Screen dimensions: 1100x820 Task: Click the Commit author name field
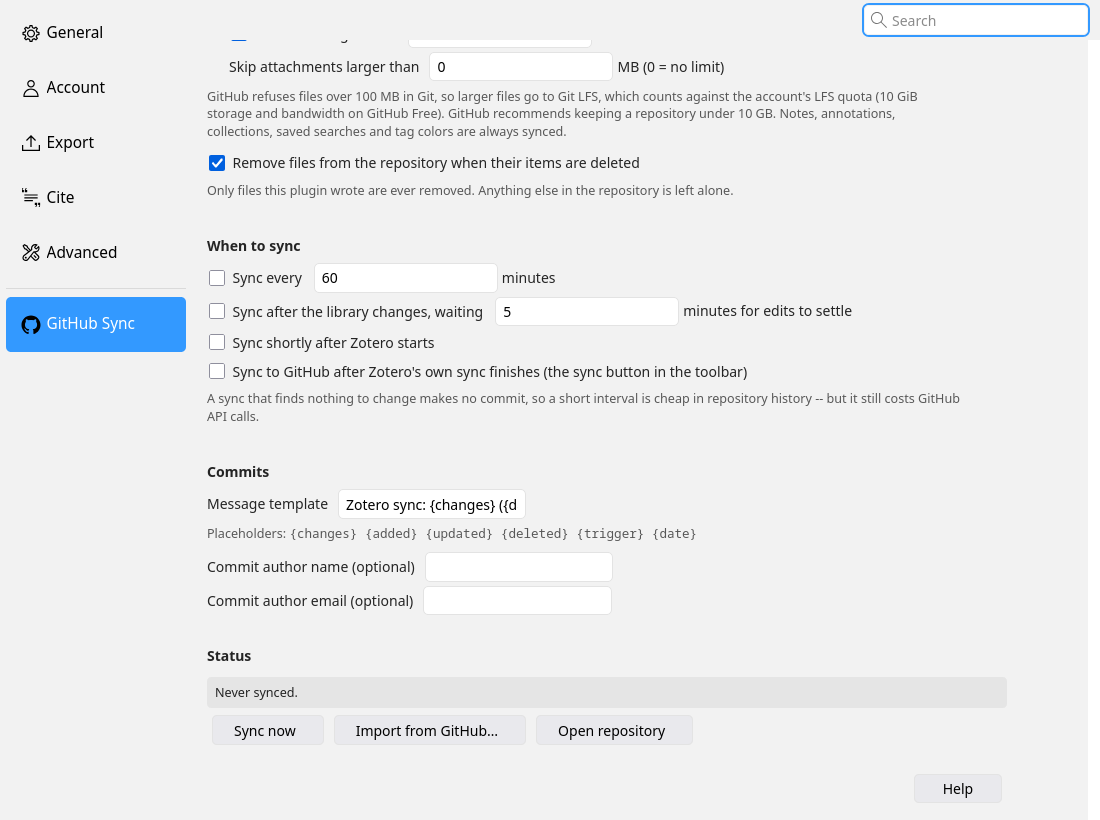(x=519, y=567)
